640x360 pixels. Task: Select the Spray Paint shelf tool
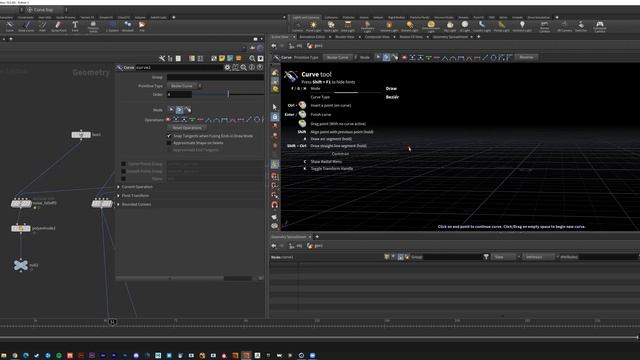point(58,27)
